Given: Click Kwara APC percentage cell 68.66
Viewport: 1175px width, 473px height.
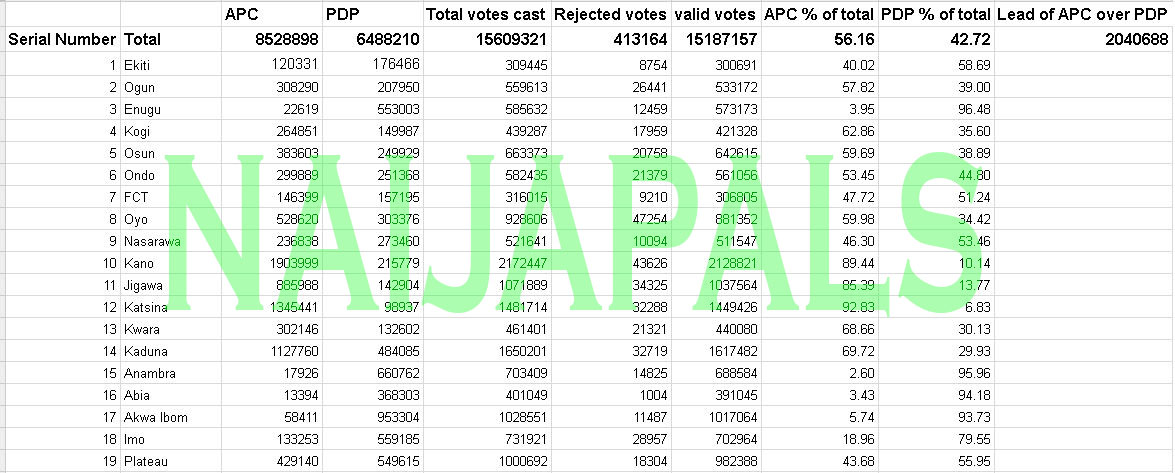Looking at the screenshot, I should coord(820,329).
